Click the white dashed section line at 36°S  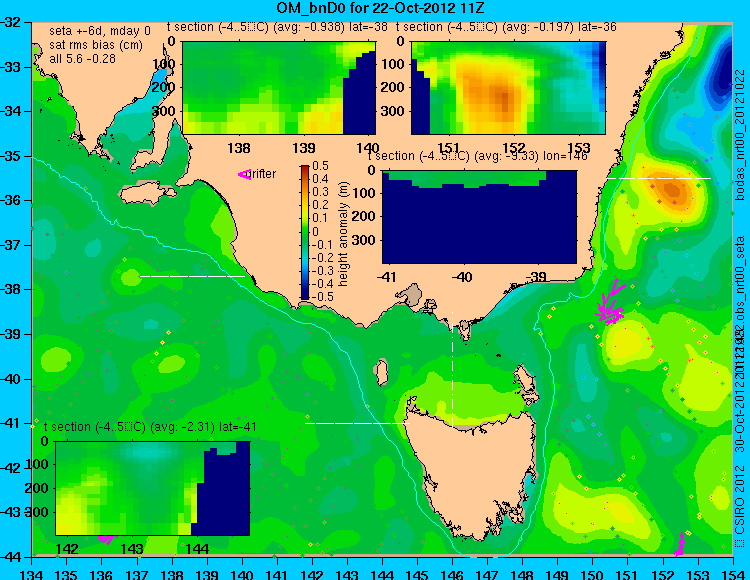tap(659, 178)
